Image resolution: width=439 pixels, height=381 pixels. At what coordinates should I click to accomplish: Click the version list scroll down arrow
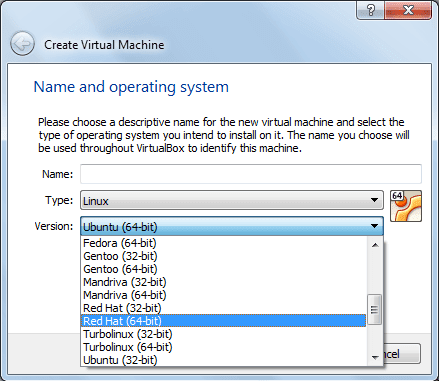375,358
